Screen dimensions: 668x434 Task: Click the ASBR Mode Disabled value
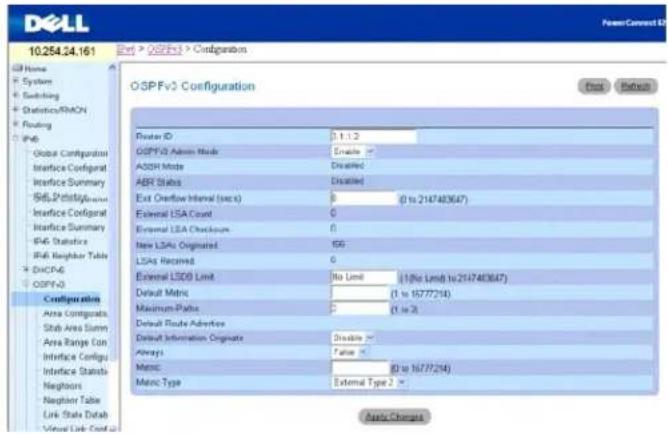tap(347, 166)
